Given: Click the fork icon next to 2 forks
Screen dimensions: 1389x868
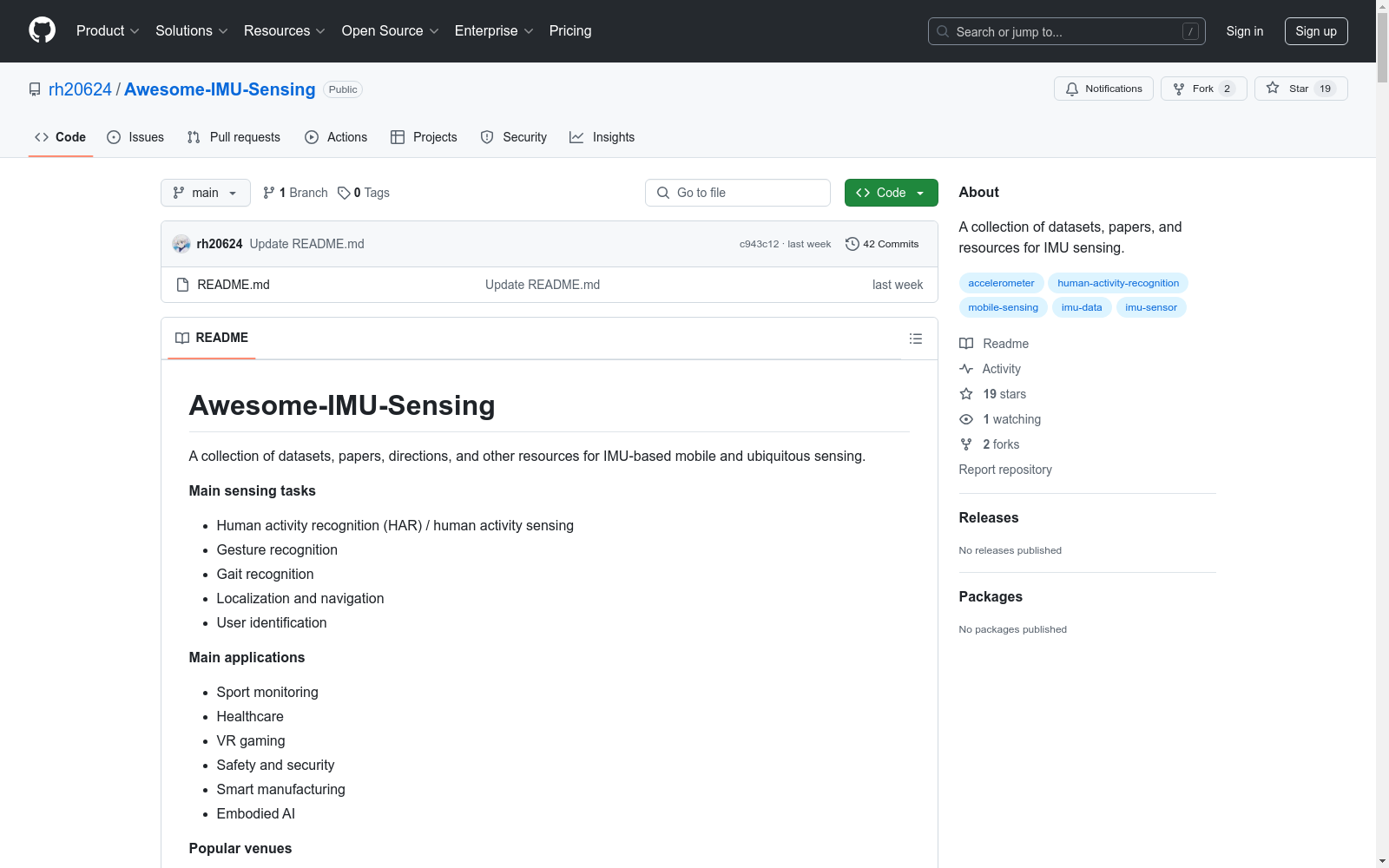Looking at the screenshot, I should [966, 444].
